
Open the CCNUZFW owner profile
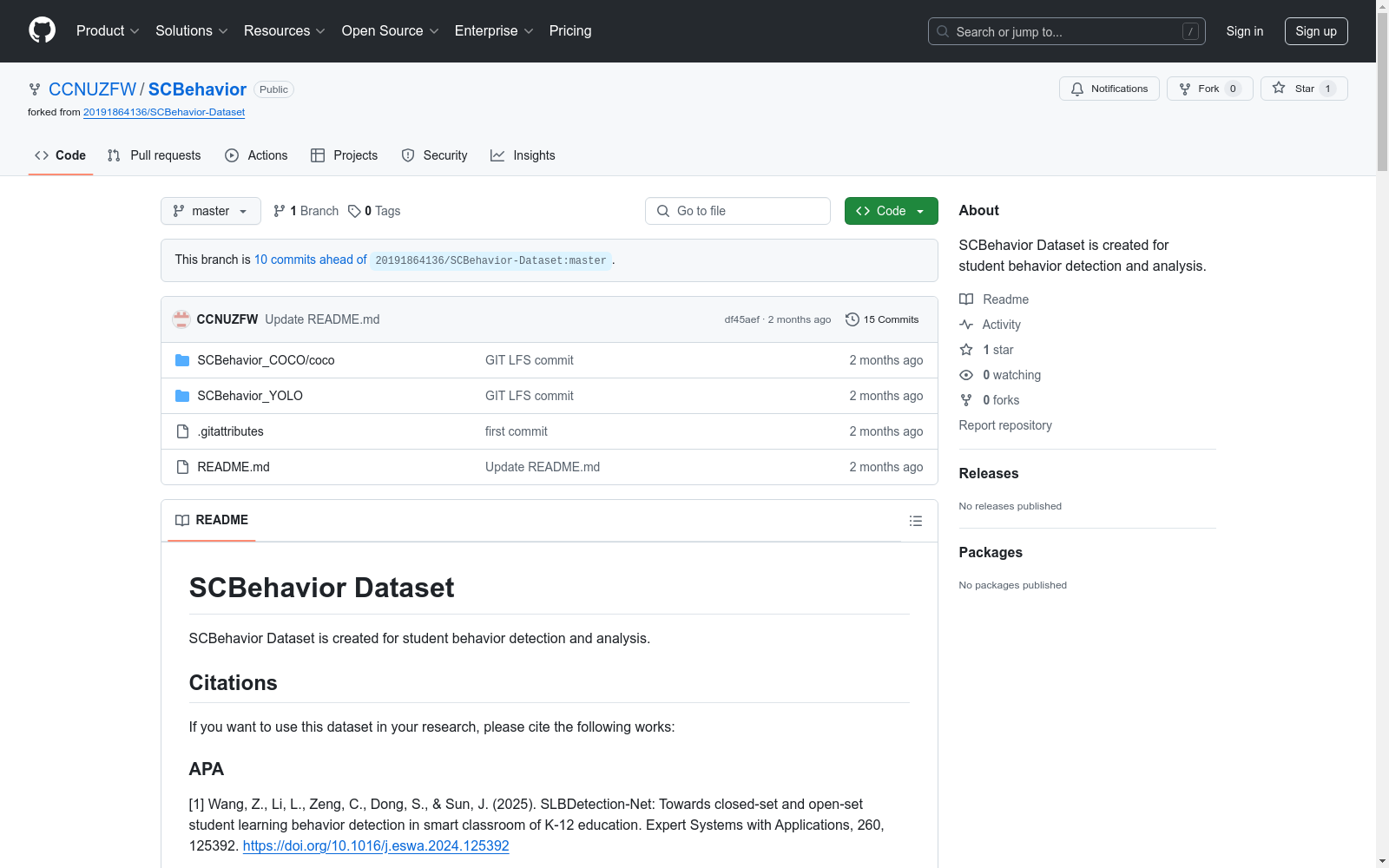(92, 89)
